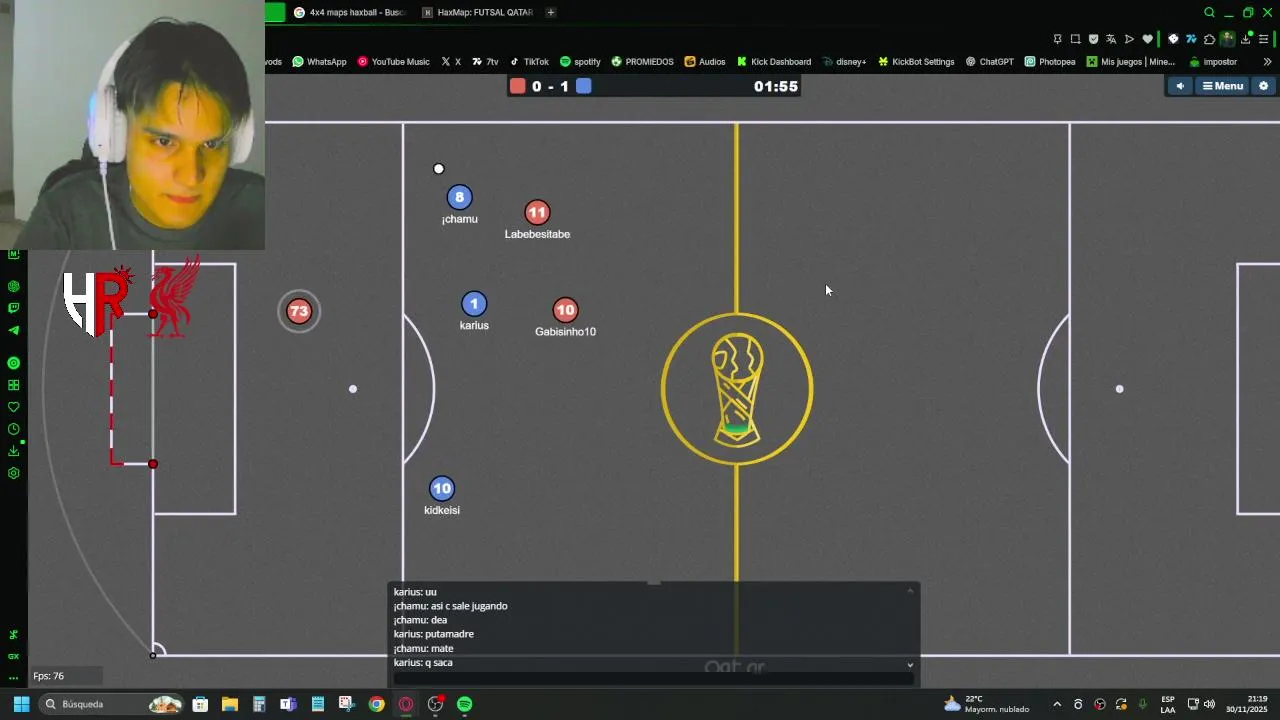The image size is (1280, 720).
Task: Open the spotify bookmark
Action: pos(580,62)
